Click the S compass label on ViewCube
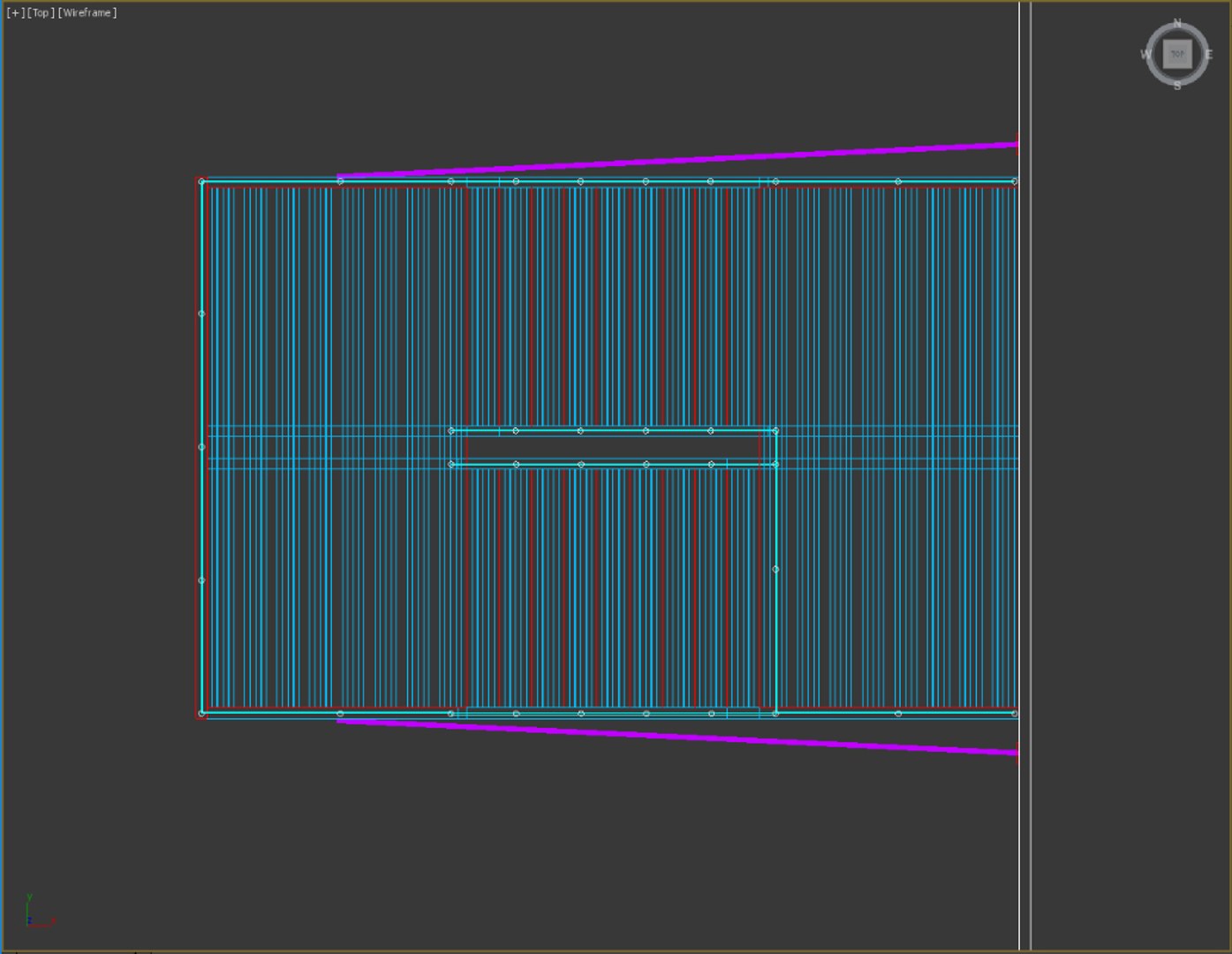1232x954 pixels. 1177,86
